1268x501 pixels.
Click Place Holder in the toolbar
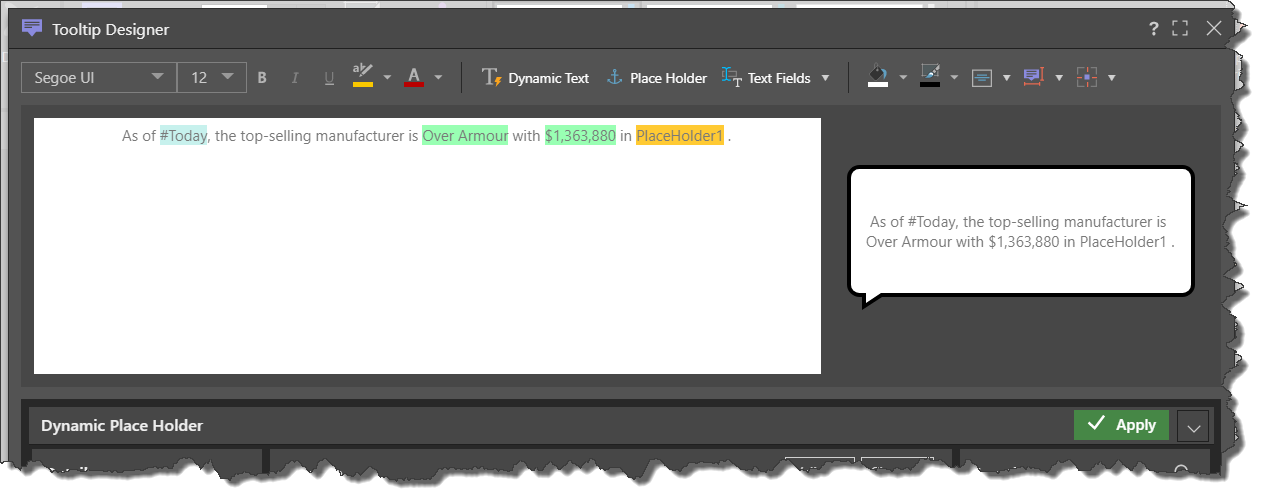[657, 78]
